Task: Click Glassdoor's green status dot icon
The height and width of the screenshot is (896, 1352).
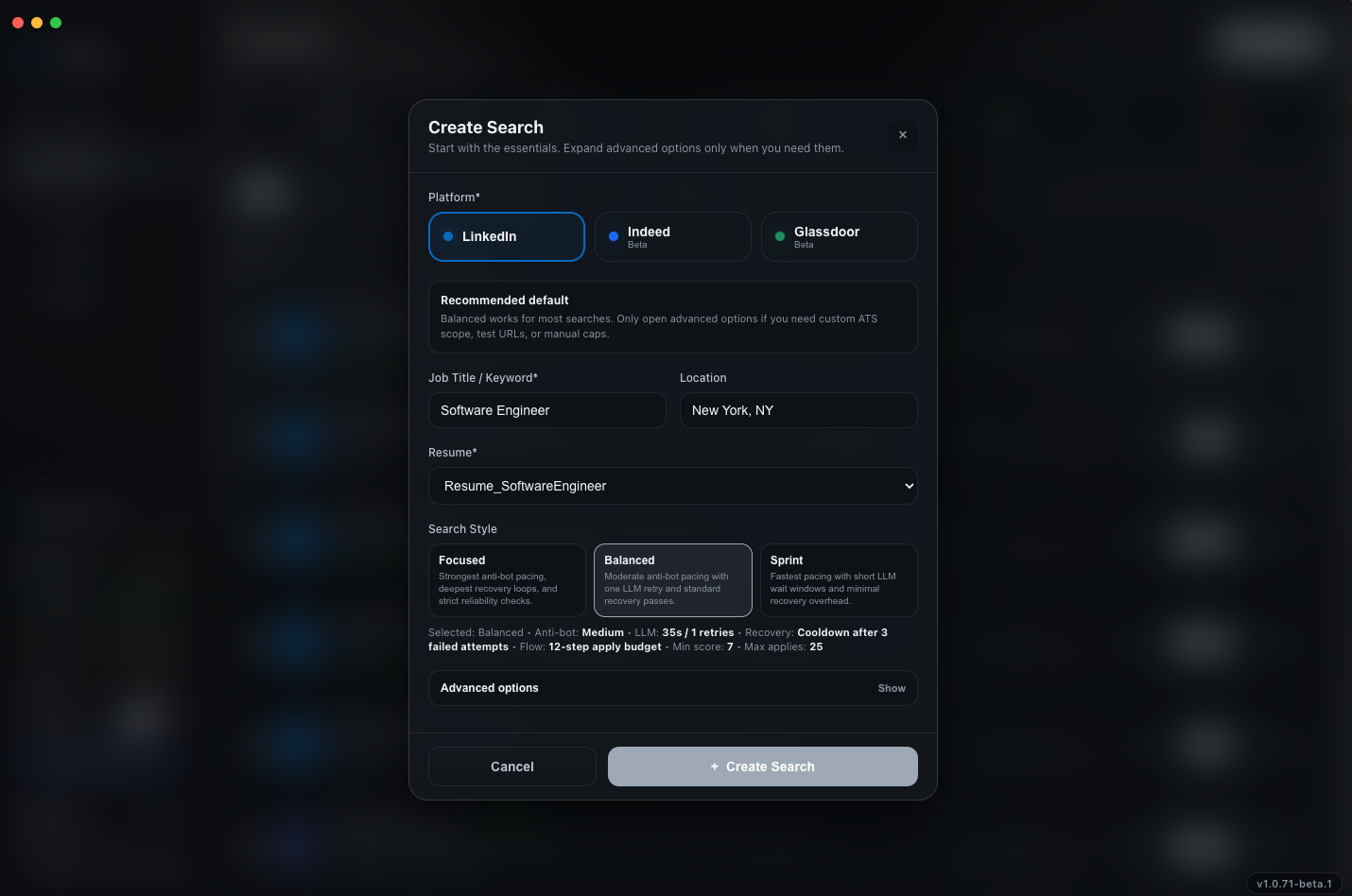Action: point(780,236)
